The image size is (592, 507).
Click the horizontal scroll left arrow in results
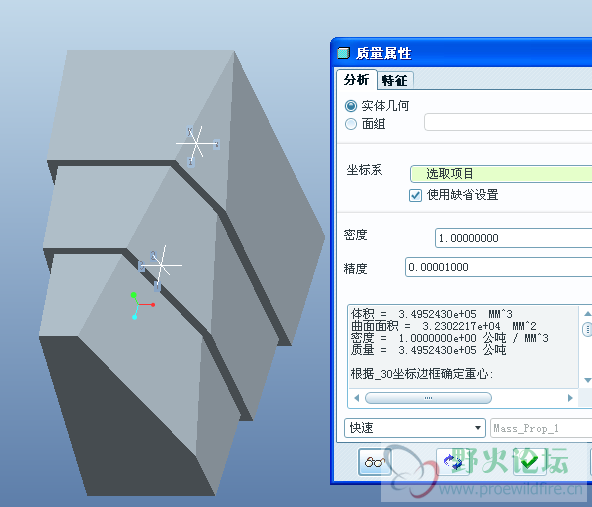356,398
